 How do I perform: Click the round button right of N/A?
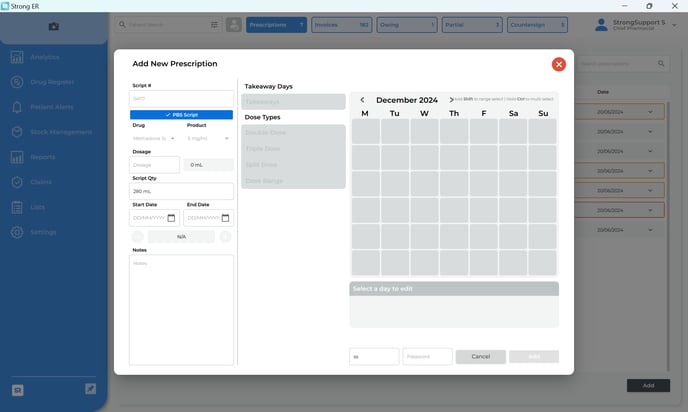[225, 236]
